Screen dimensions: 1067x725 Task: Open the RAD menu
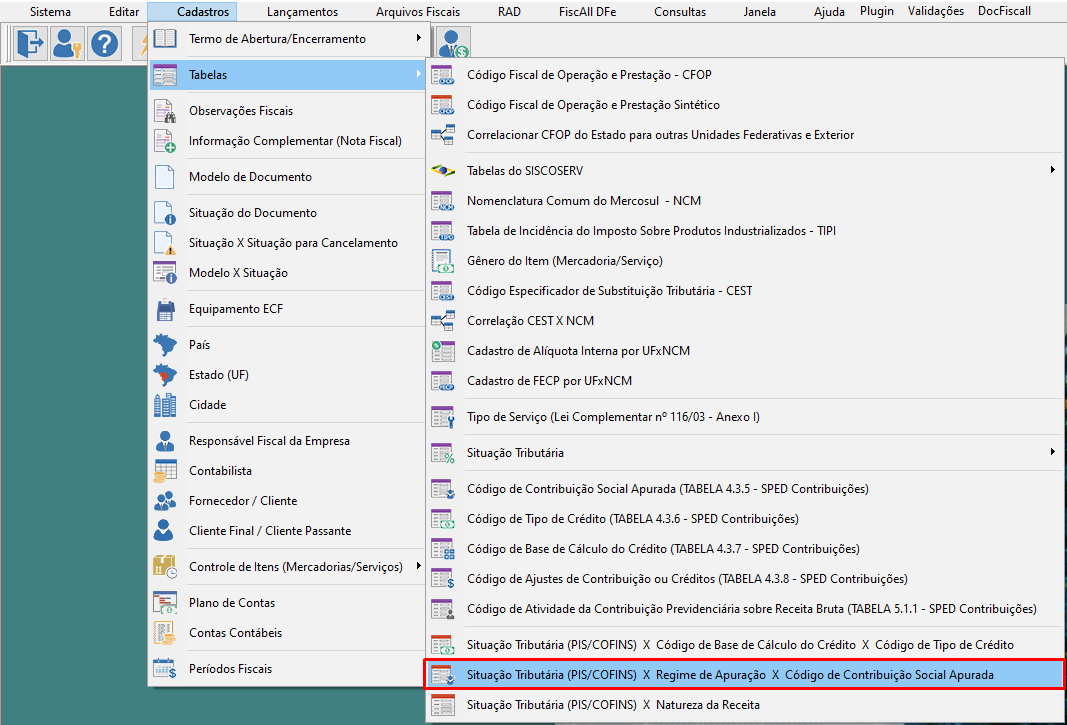tap(509, 12)
